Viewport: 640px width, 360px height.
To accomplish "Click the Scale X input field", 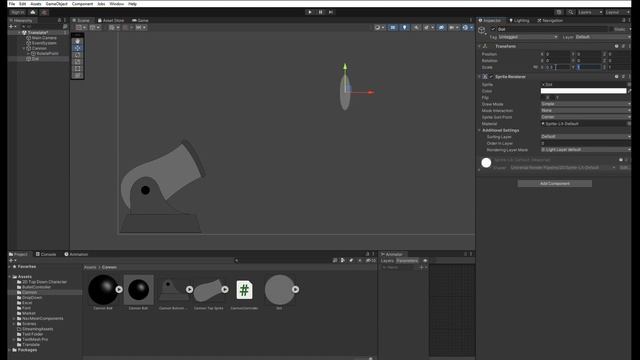I will 558,67.
